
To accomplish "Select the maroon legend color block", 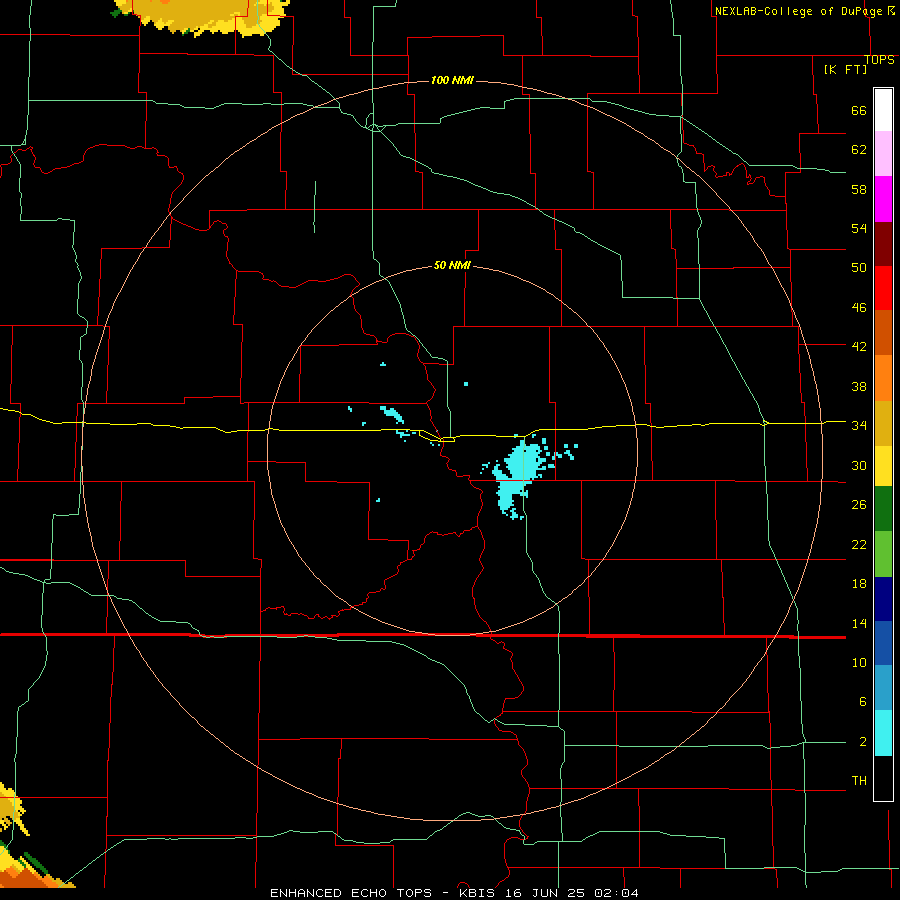I will pos(883,244).
